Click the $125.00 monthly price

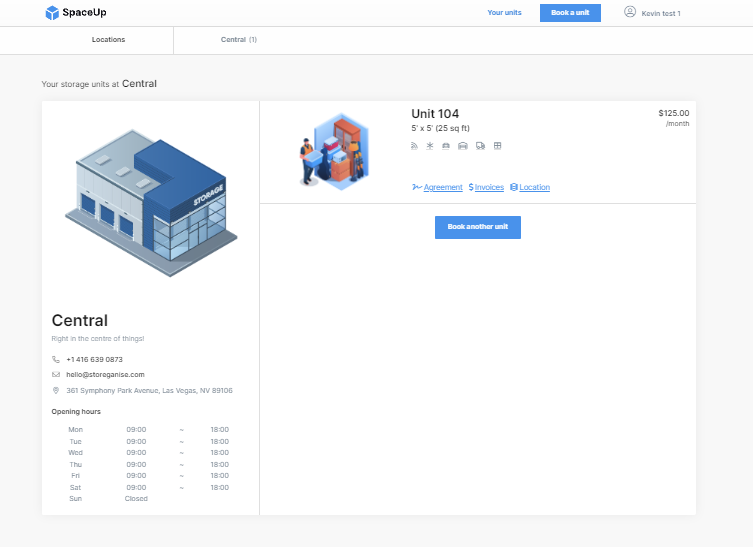674,113
